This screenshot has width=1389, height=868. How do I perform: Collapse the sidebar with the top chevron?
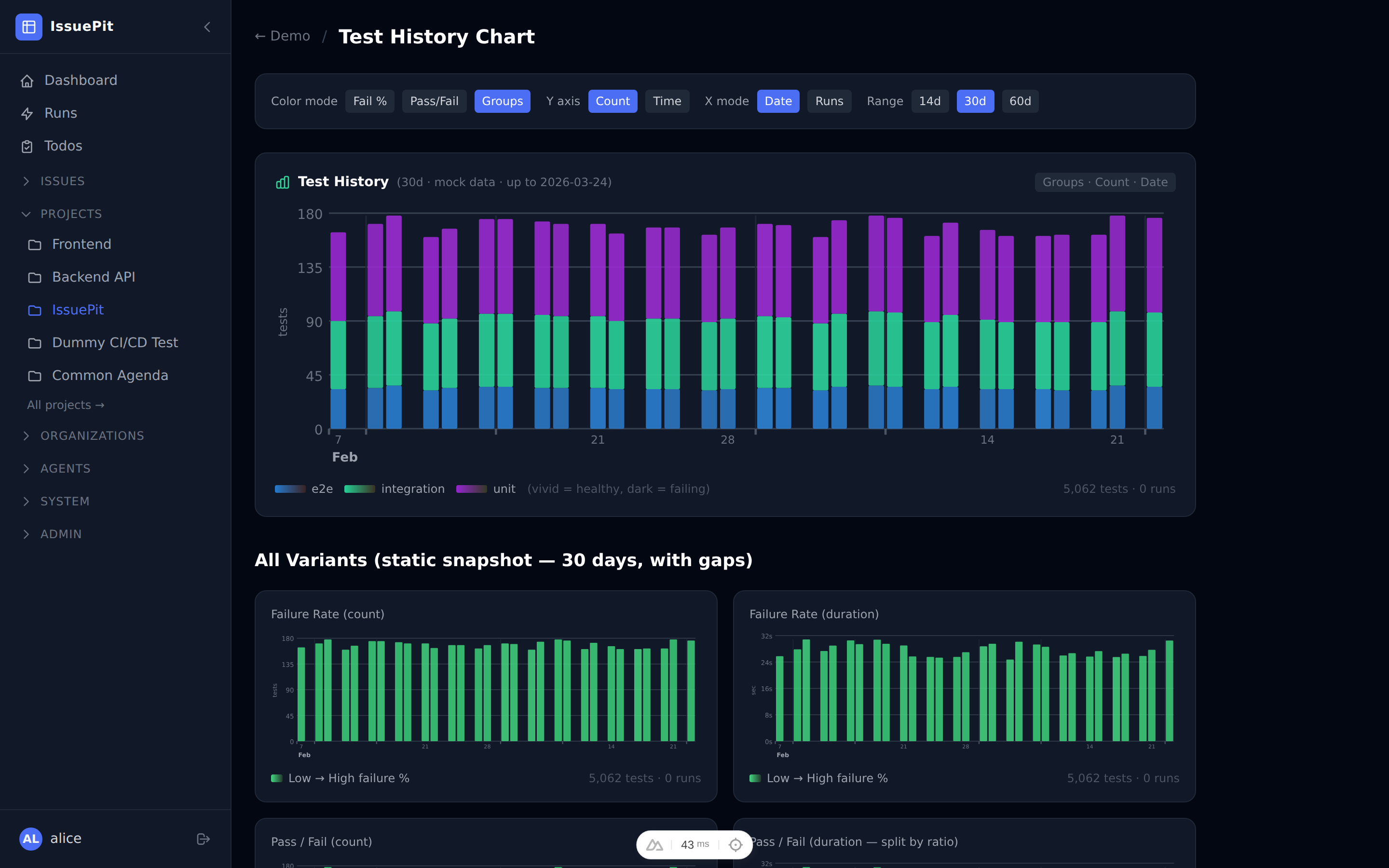pos(207,27)
